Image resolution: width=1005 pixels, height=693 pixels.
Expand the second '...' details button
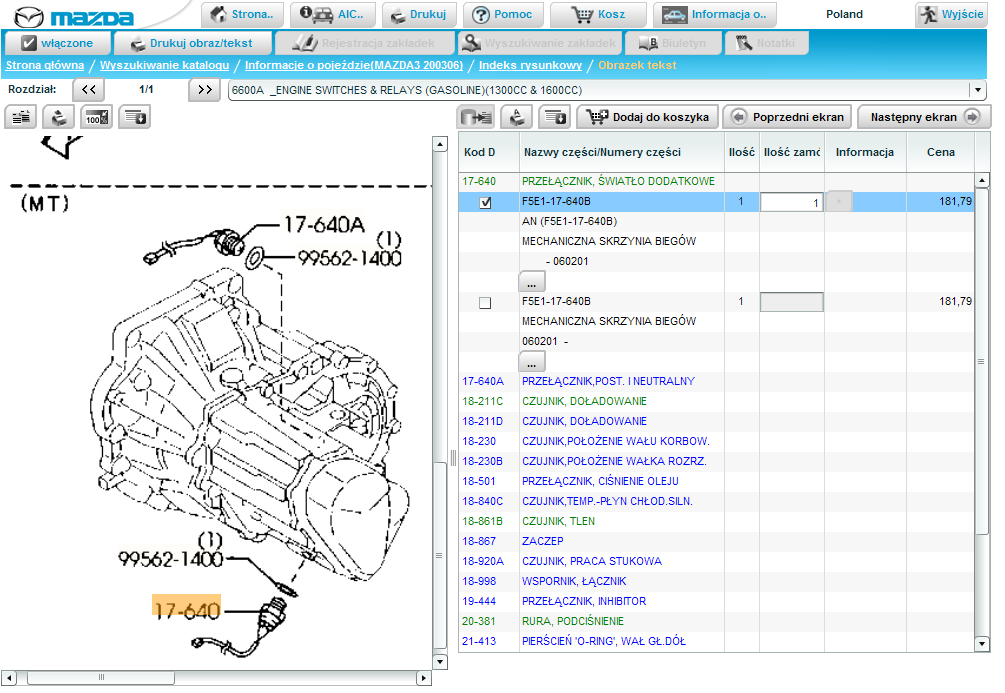(x=531, y=361)
